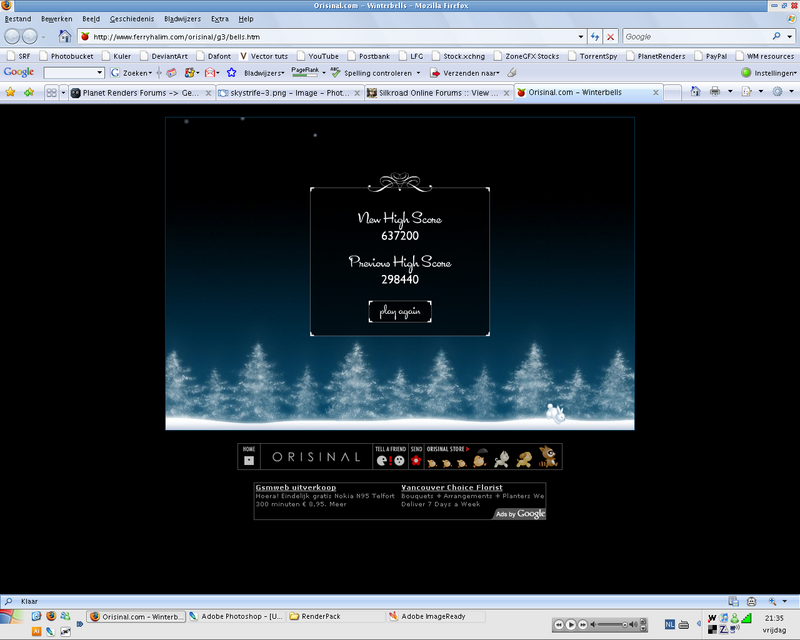The width and height of the screenshot is (800, 640).
Task: Click the Ads by Google label
Action: click(520, 514)
